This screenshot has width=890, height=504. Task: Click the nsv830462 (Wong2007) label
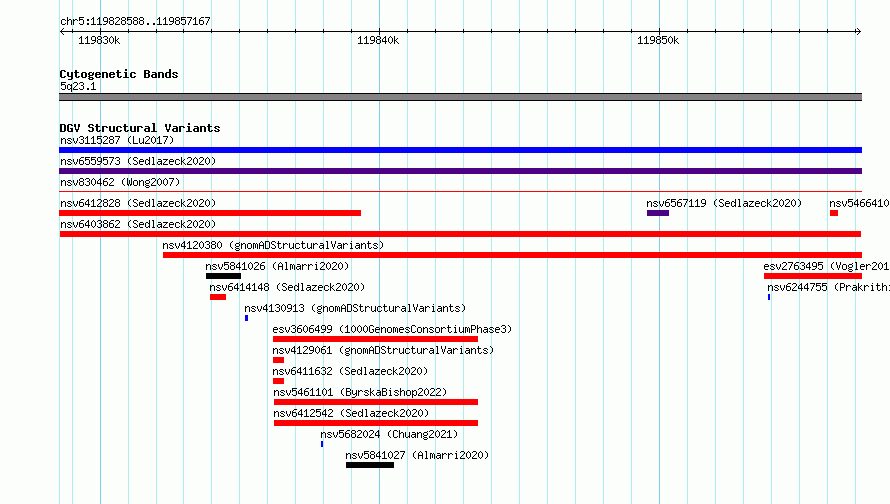click(120, 182)
